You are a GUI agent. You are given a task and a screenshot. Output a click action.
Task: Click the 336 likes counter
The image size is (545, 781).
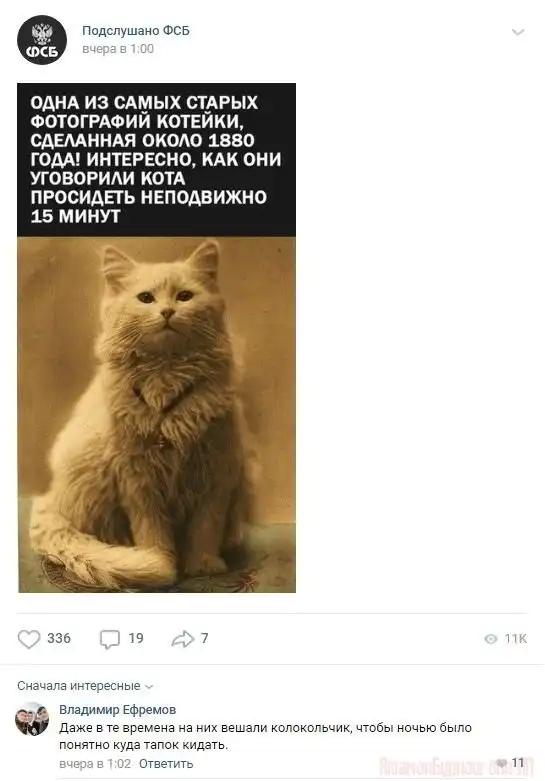point(59,638)
